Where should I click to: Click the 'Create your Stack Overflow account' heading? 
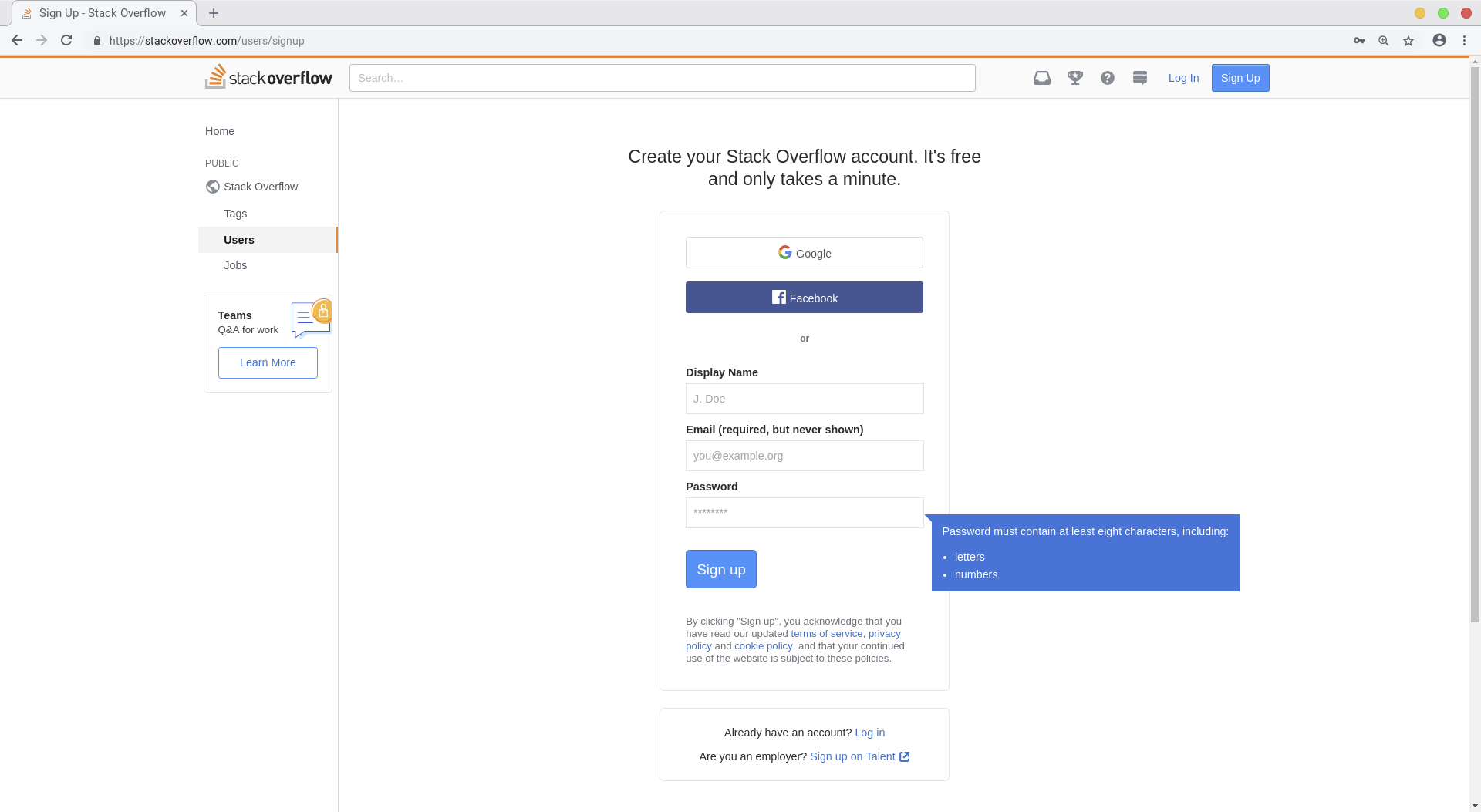pyautogui.click(x=805, y=167)
